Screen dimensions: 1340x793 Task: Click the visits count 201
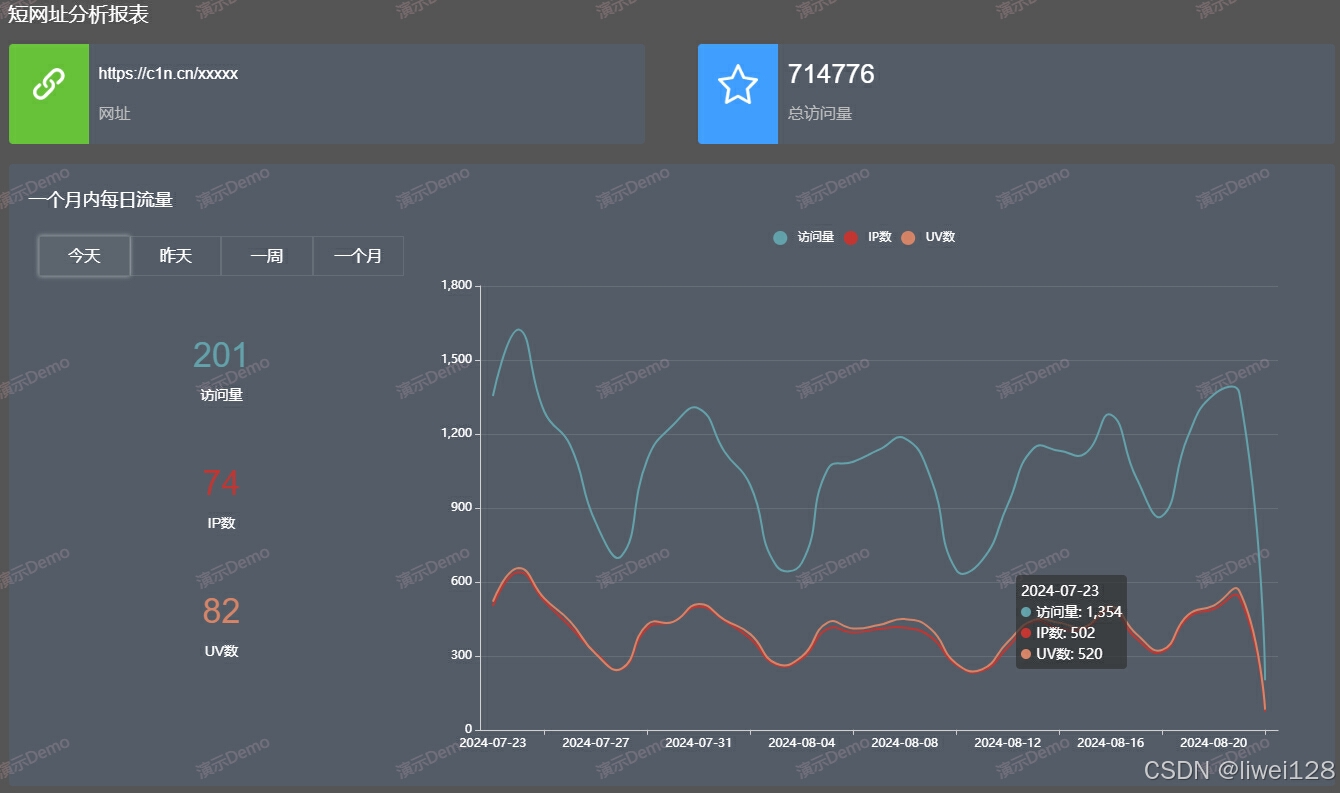pyautogui.click(x=221, y=355)
